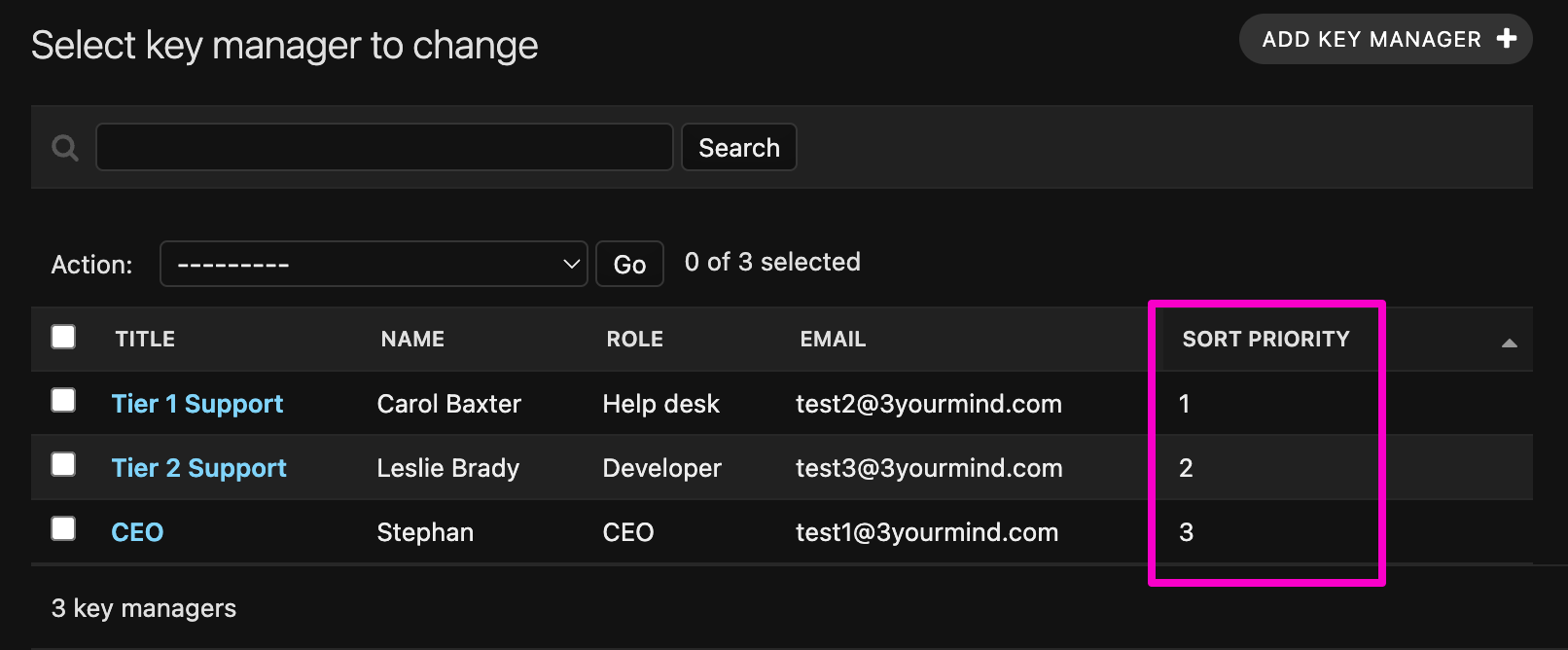Sort by the Role column header
Screen dimensions: 1568x650
click(x=634, y=340)
